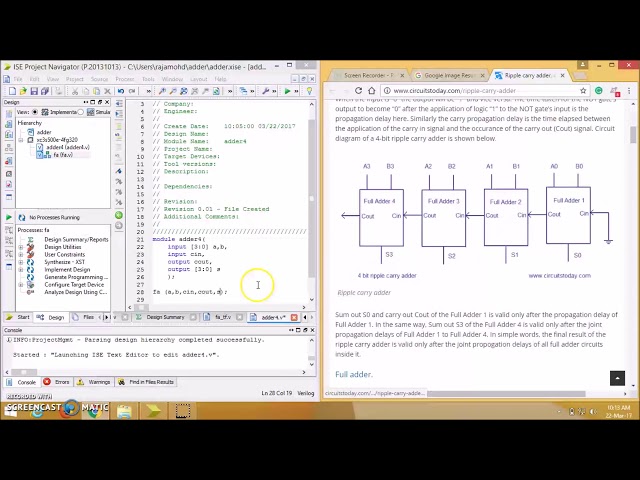Click the New file icon in ISE toolbar

[12, 91]
